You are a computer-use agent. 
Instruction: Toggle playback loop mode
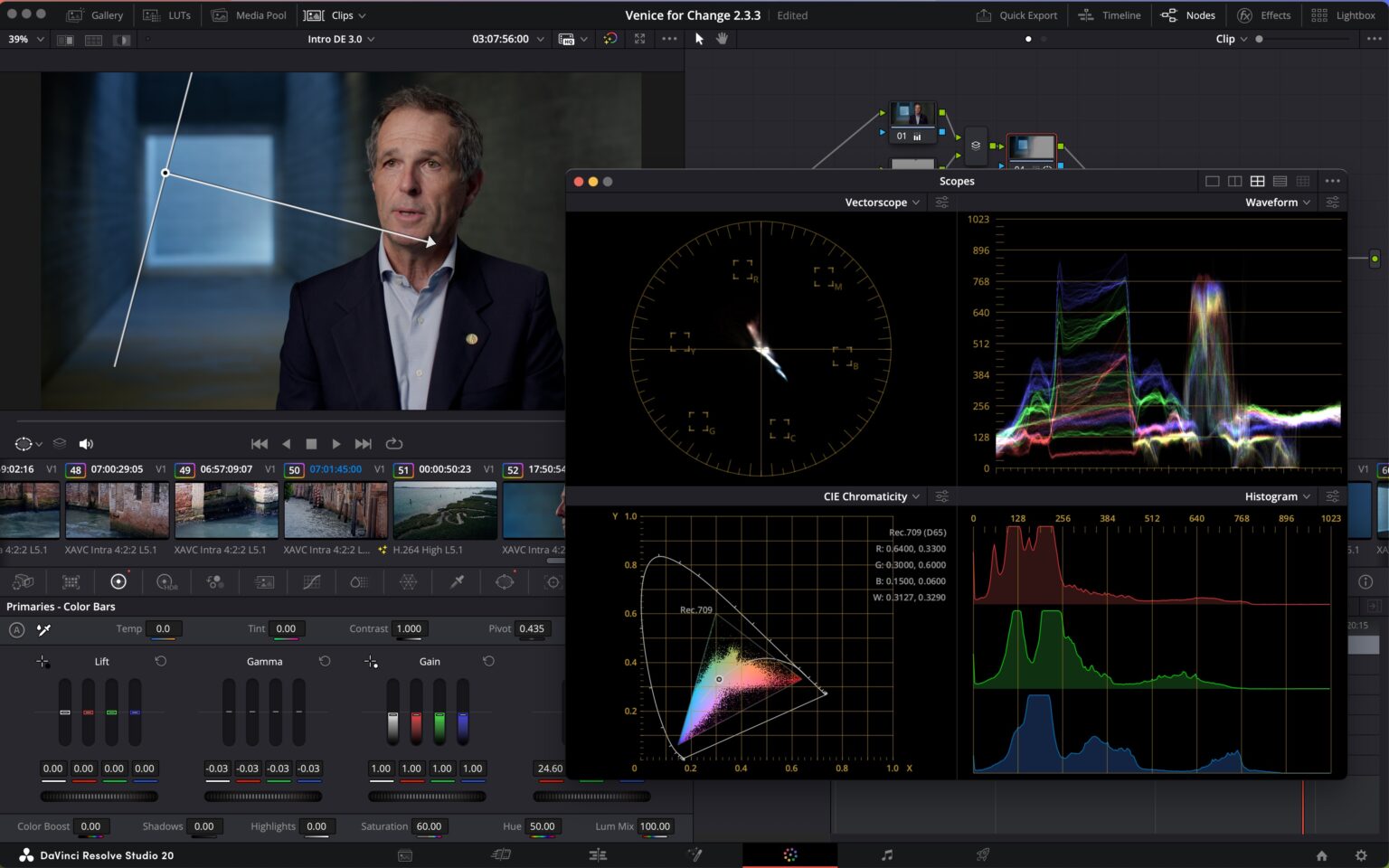(394, 444)
